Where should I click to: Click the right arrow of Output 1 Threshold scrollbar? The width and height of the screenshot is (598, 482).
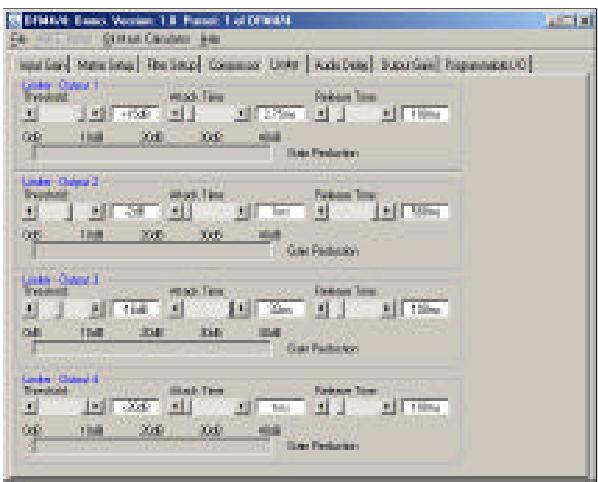[96, 114]
